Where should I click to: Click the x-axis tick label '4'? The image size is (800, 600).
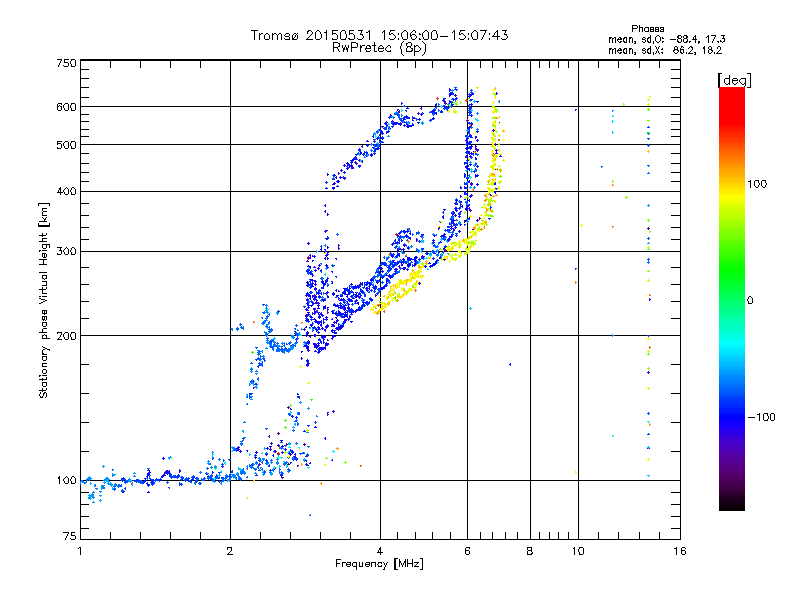tap(380, 551)
